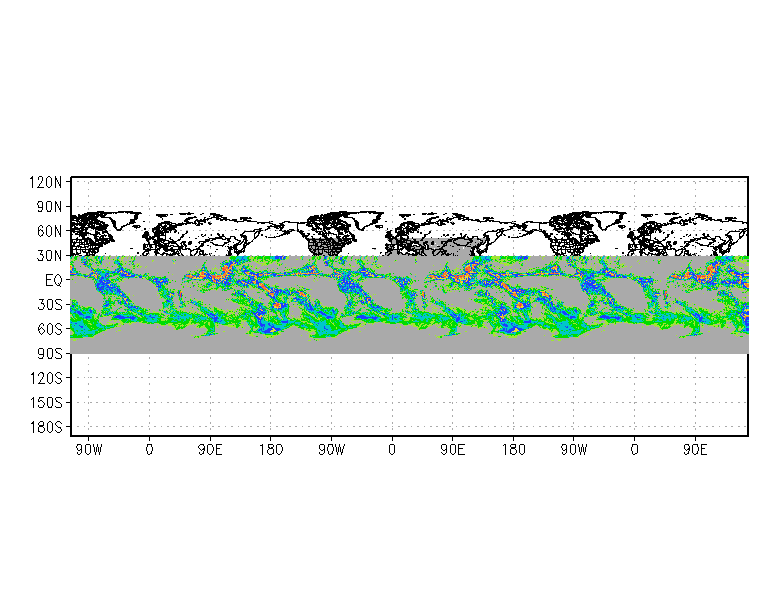Viewport: 784px width, 612px height.
Task: Click the rightmost 90E longitude label
Action: (x=696, y=450)
